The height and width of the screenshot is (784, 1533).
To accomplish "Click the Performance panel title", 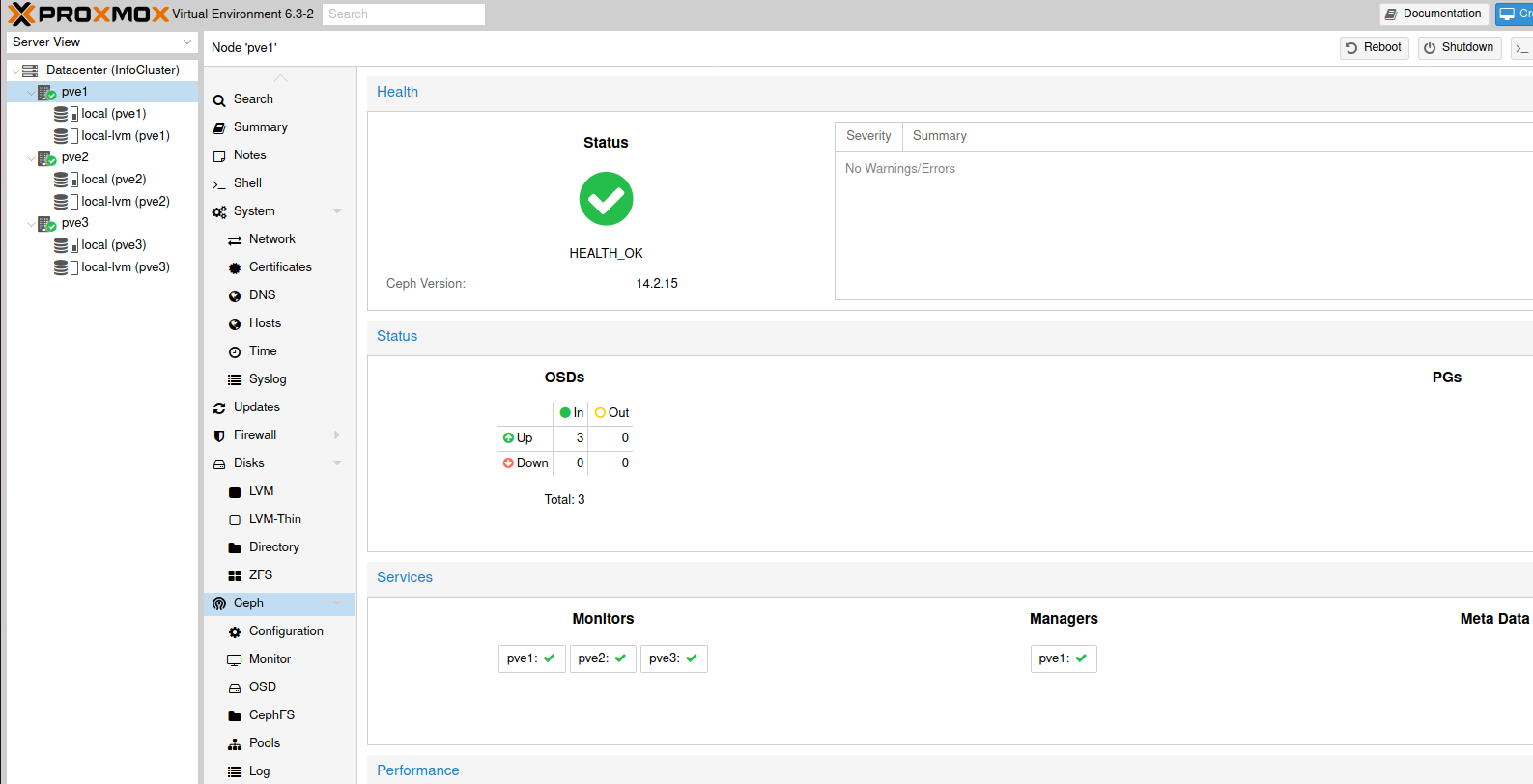I will point(417,770).
